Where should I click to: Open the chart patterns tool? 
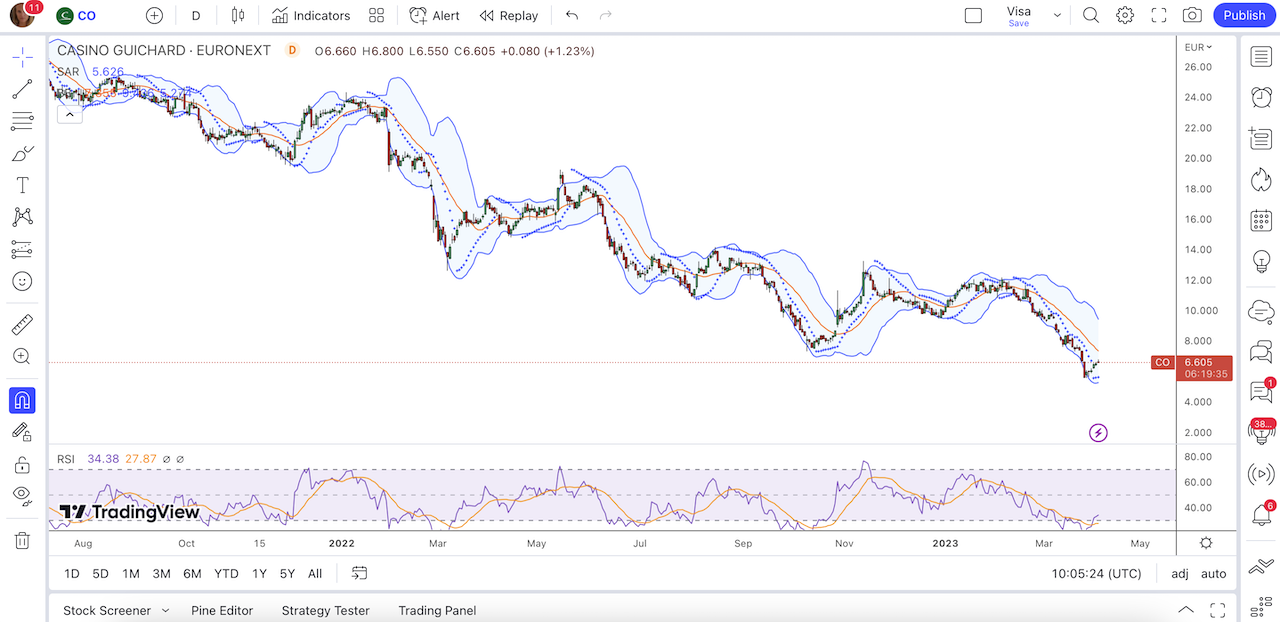click(22, 217)
